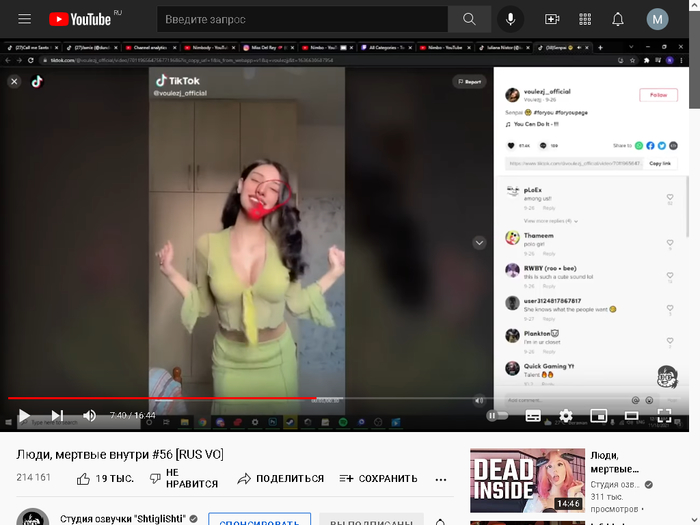Screen dimensions: 700x525
Task: Open the YouTube guide hamburger menu
Action: (25, 19)
